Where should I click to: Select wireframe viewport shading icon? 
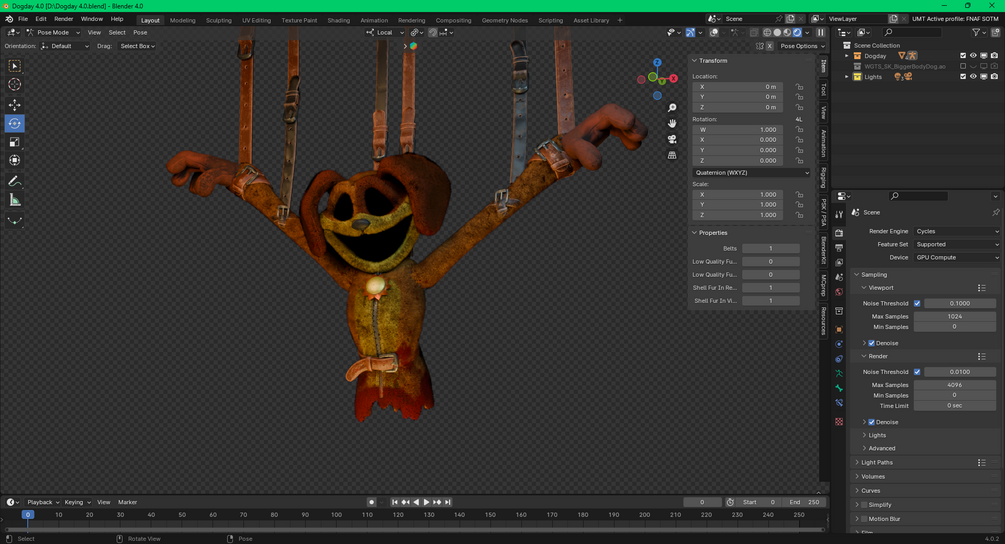767,33
